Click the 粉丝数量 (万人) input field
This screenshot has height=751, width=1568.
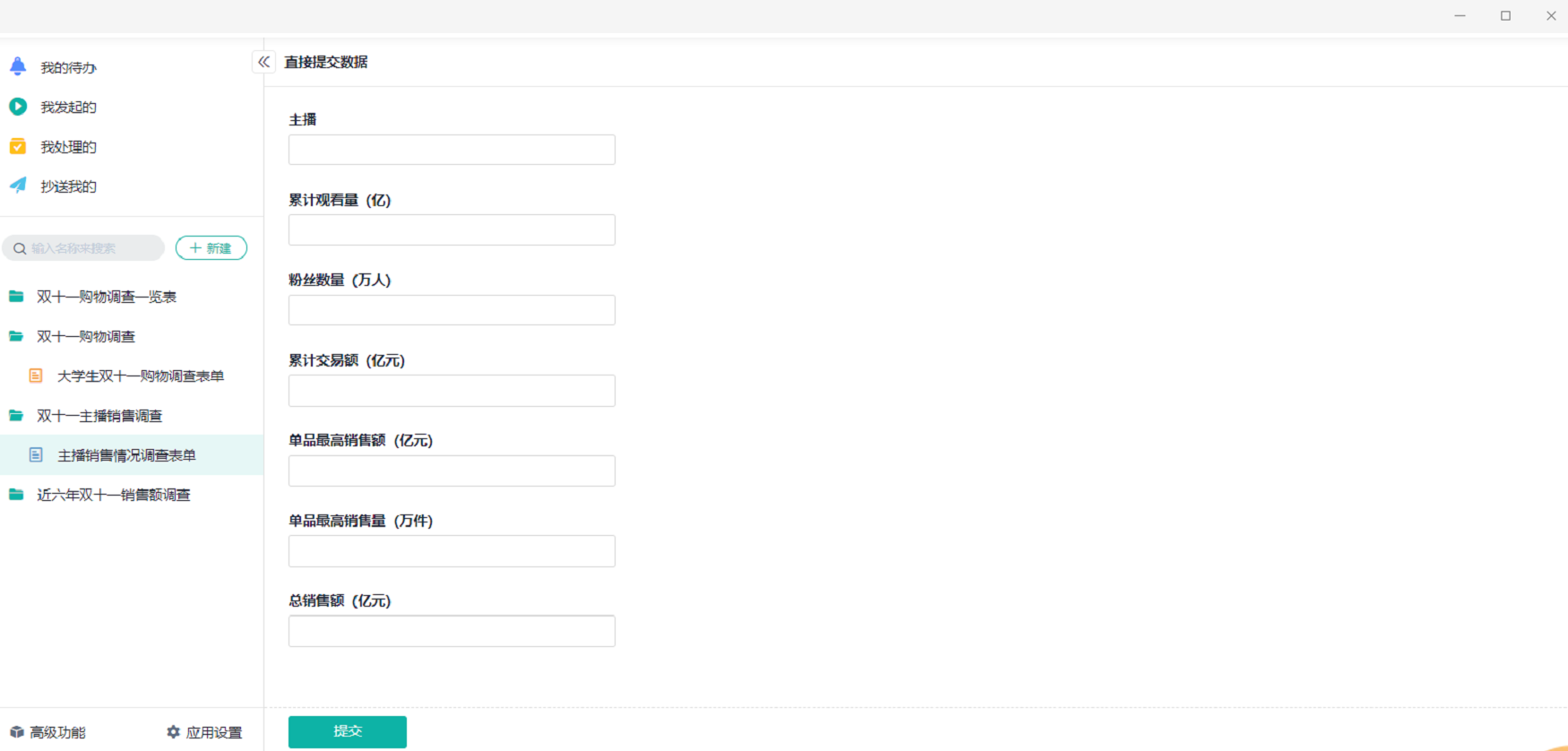(452, 310)
